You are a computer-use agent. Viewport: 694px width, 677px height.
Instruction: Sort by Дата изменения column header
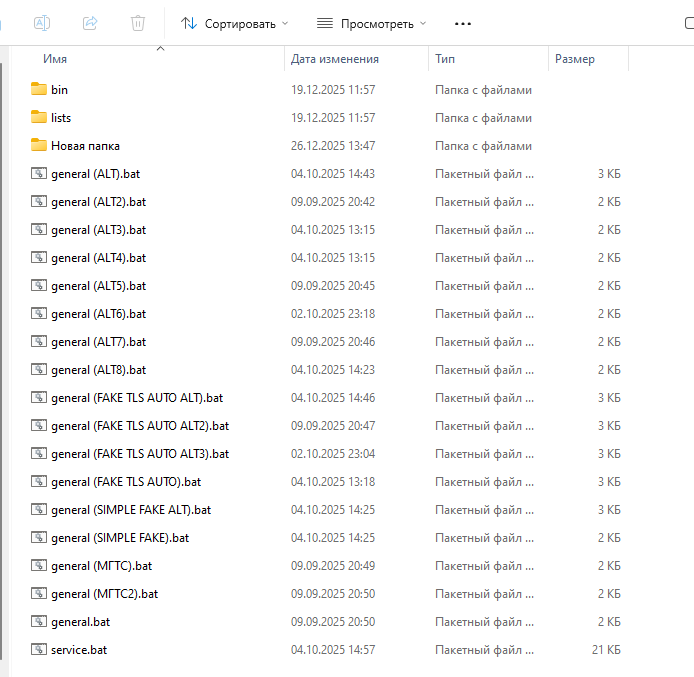click(335, 59)
